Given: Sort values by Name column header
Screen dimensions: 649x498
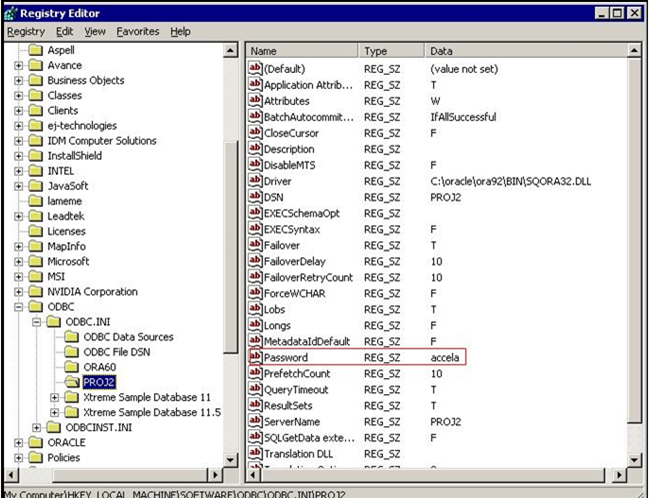Looking at the screenshot, I should [x=300, y=50].
